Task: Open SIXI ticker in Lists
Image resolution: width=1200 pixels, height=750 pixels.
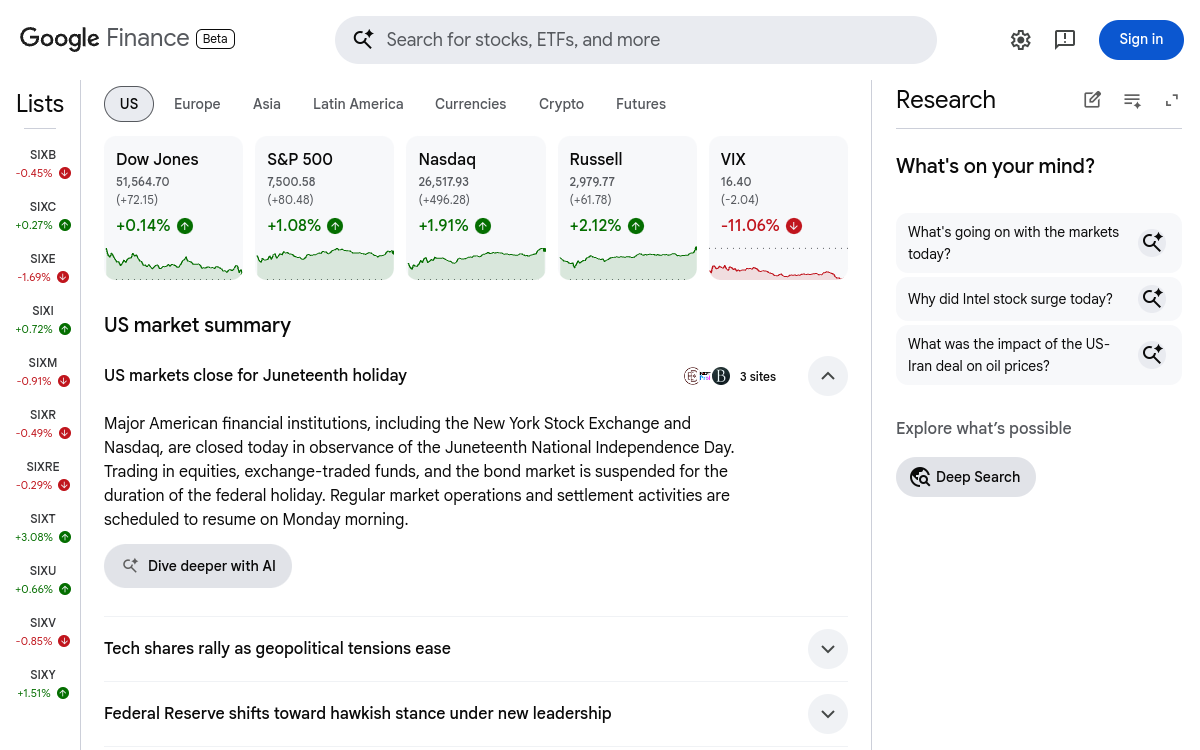Action: pos(43,320)
